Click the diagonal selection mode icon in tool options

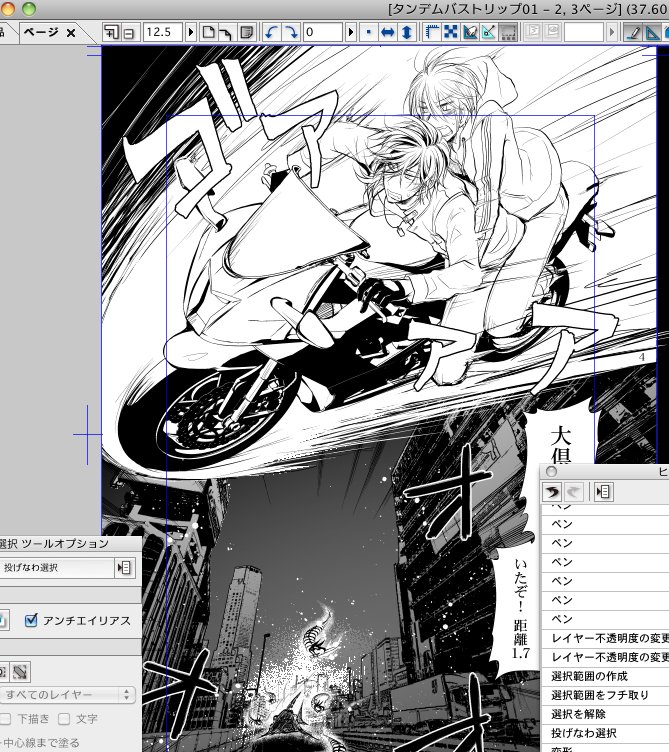click(20, 672)
